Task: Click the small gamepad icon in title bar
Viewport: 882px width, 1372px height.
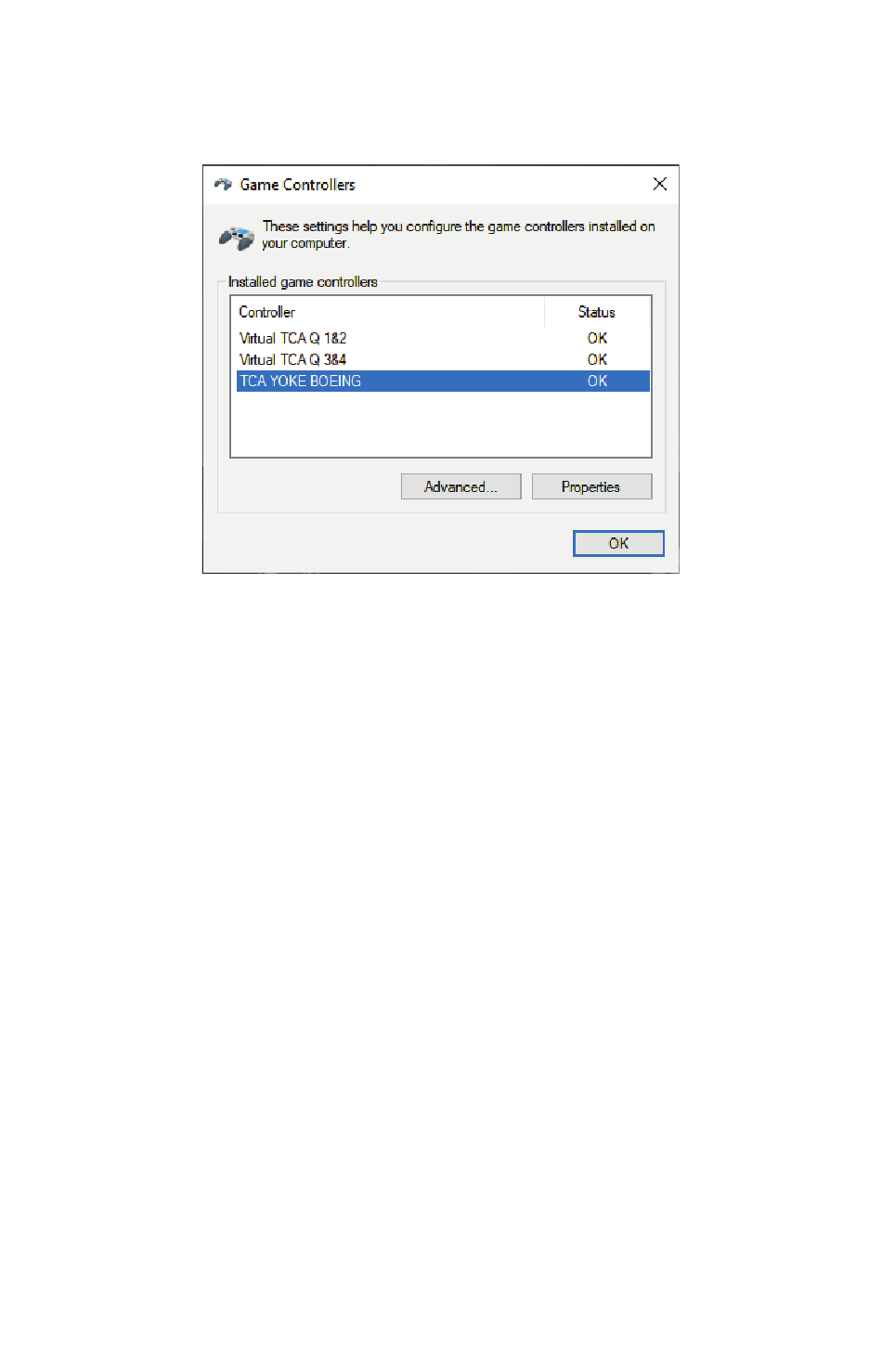Action: tap(223, 184)
